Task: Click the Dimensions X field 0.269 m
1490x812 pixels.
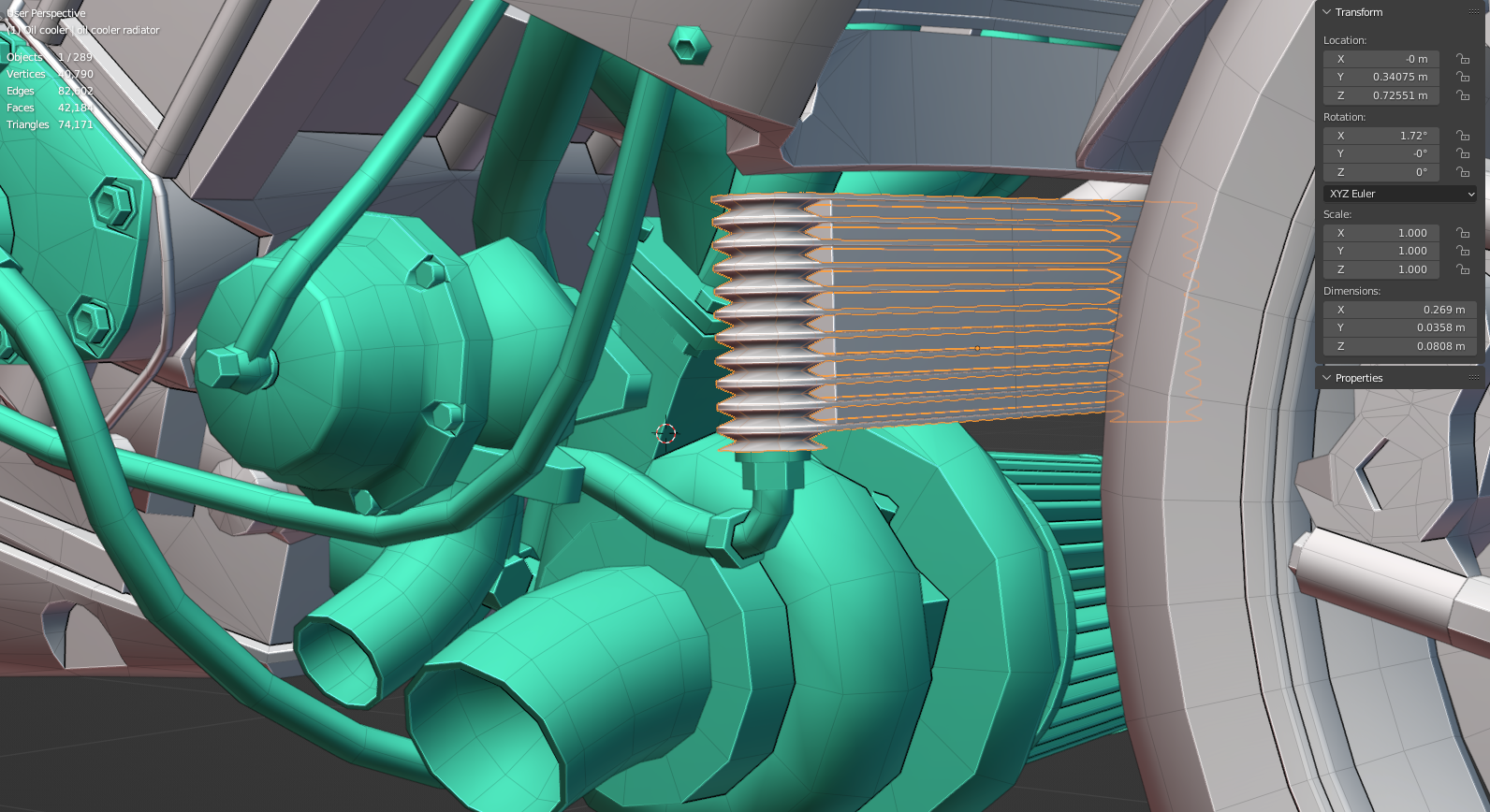Action: pos(1400,310)
